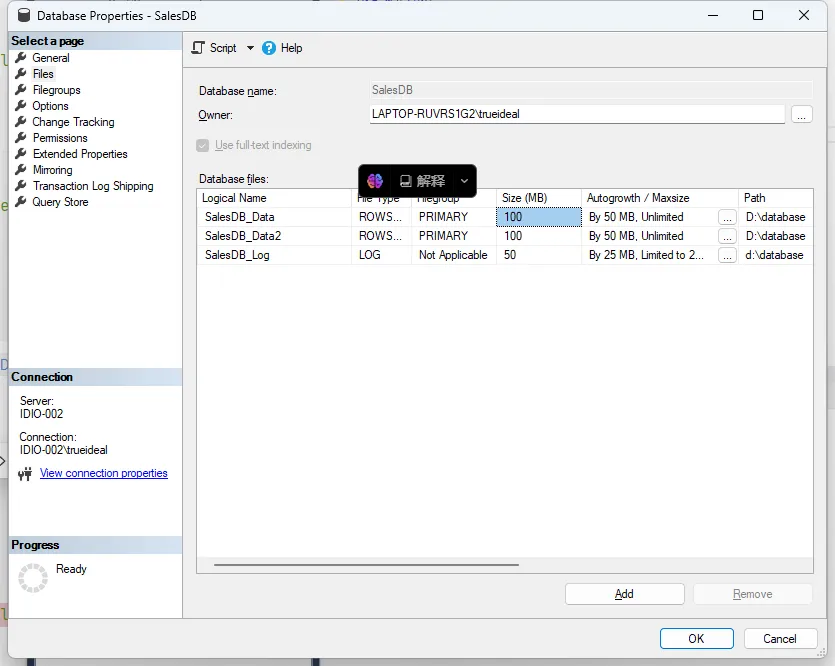Click the purple brain icon on floating toolbar
Screen dimensions: 835x666
pos(375,181)
